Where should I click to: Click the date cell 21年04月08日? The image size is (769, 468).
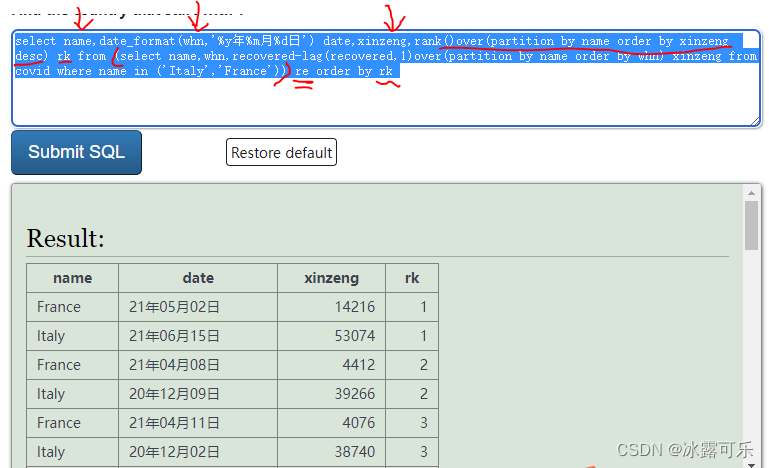pyautogui.click(x=198, y=365)
